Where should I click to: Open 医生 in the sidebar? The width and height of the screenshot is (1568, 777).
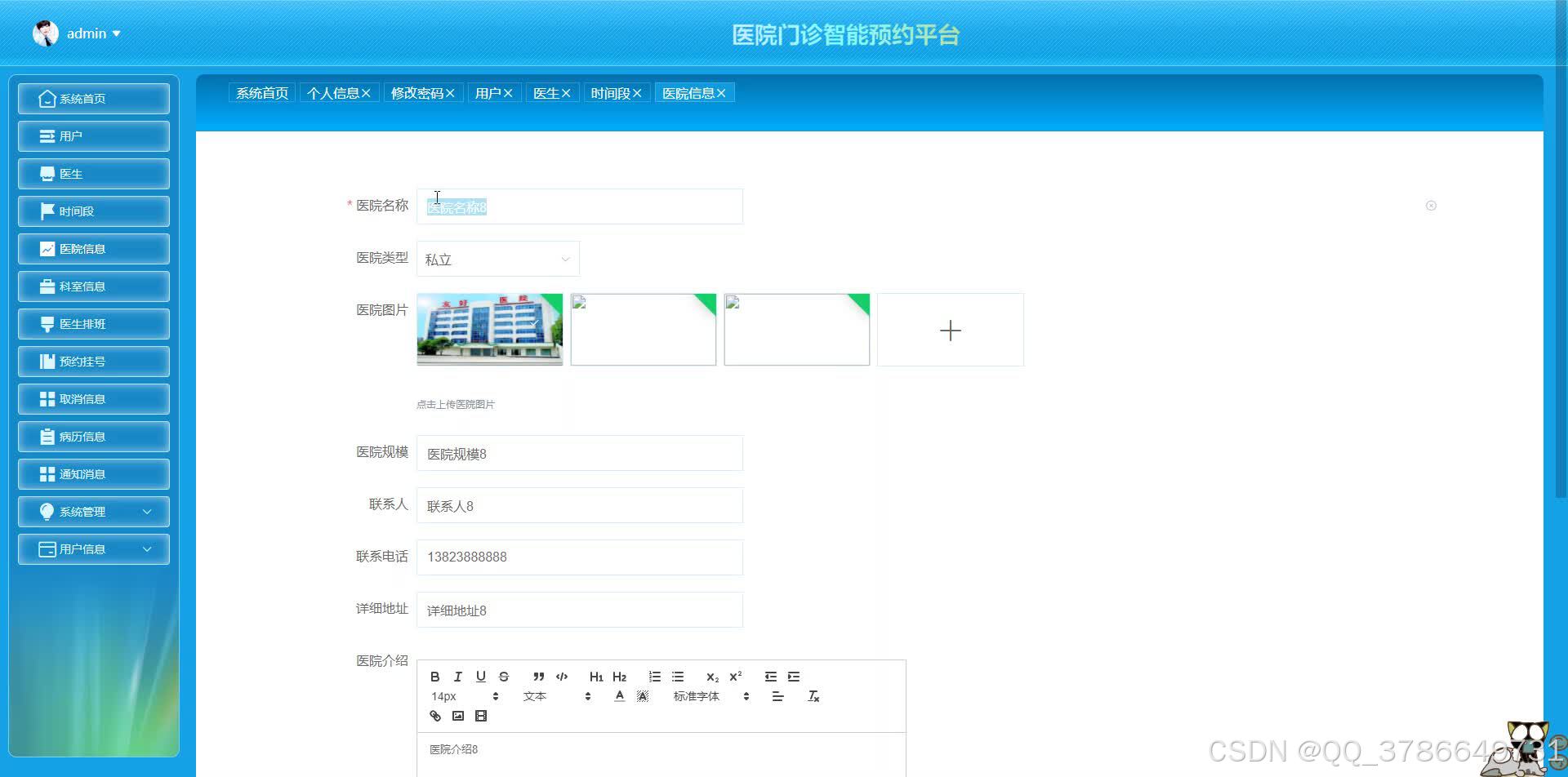[x=94, y=174]
